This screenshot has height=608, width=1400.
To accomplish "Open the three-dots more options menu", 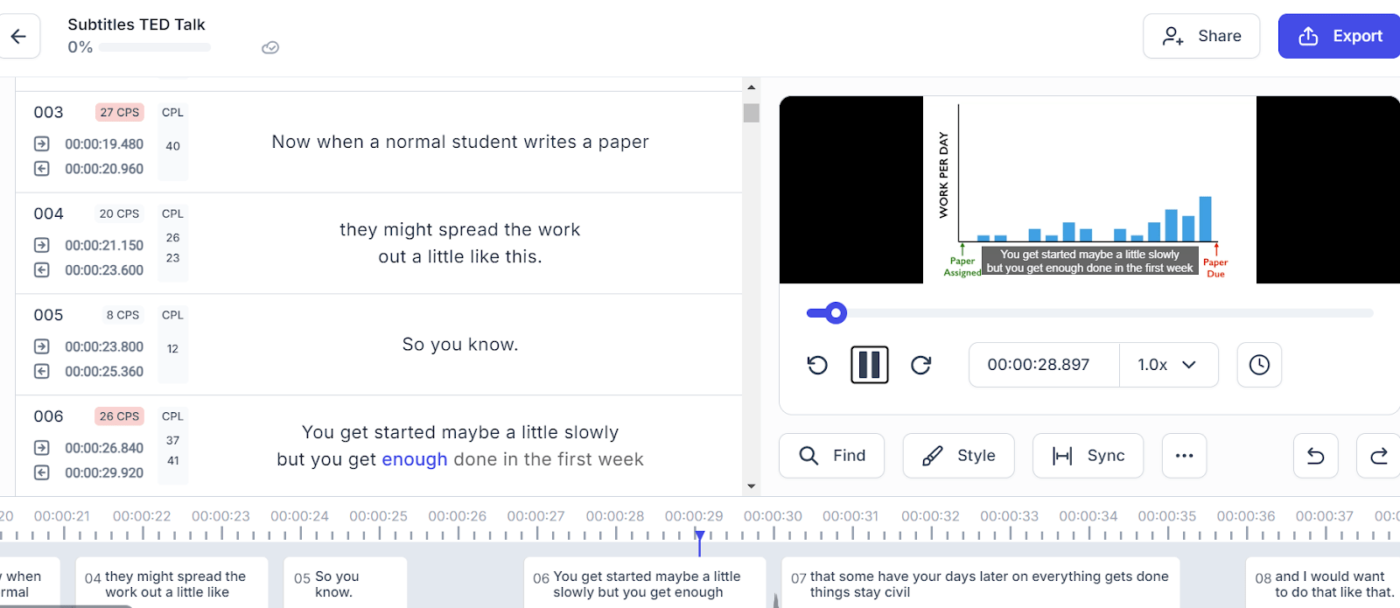I will click(x=1184, y=456).
